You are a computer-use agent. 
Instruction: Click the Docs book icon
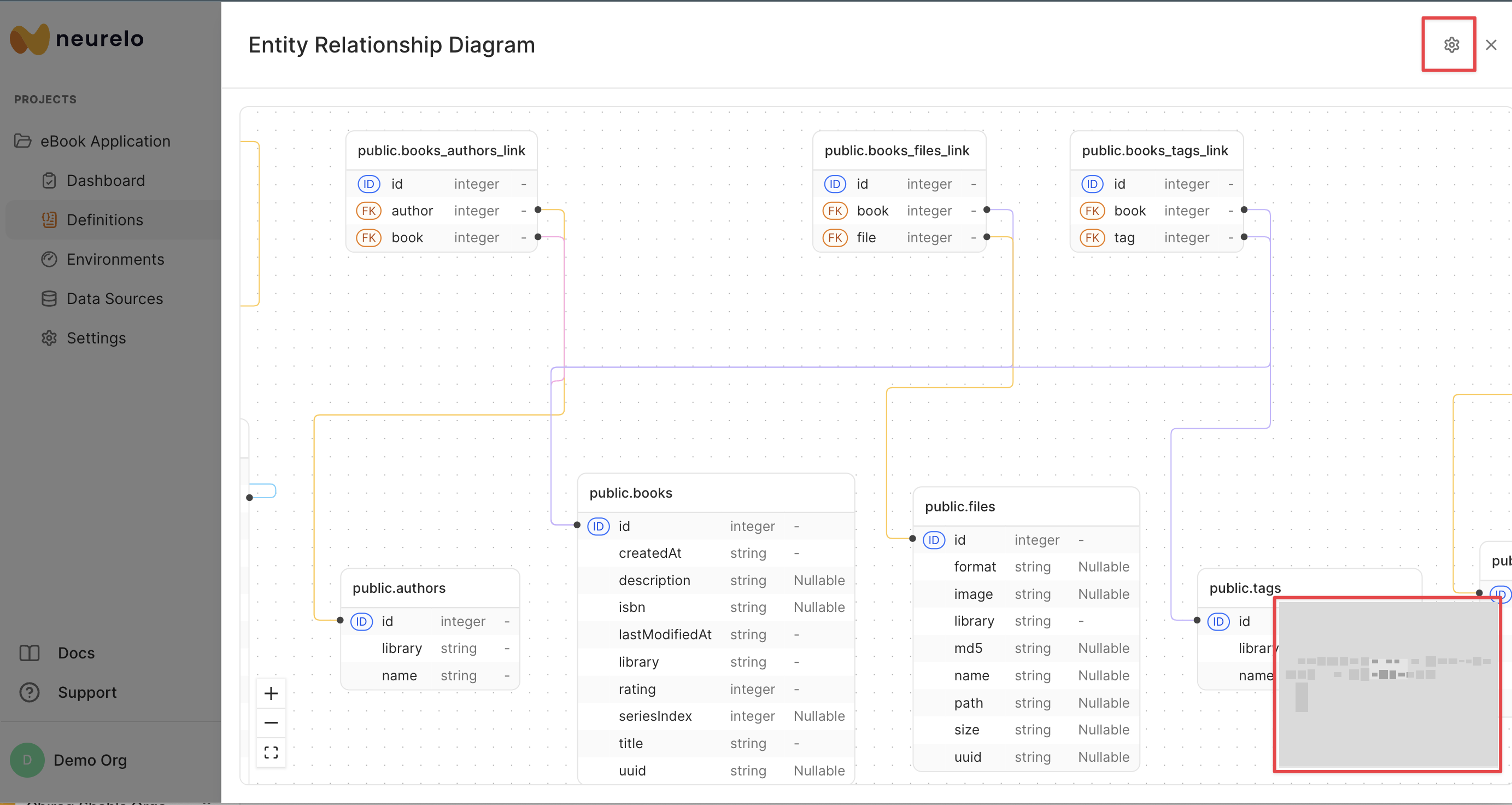(30, 653)
